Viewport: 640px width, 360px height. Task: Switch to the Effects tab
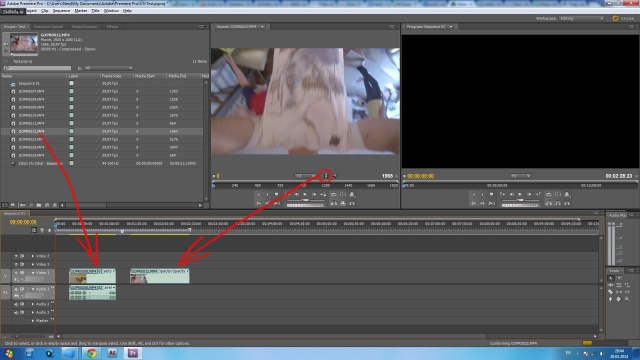[112, 27]
